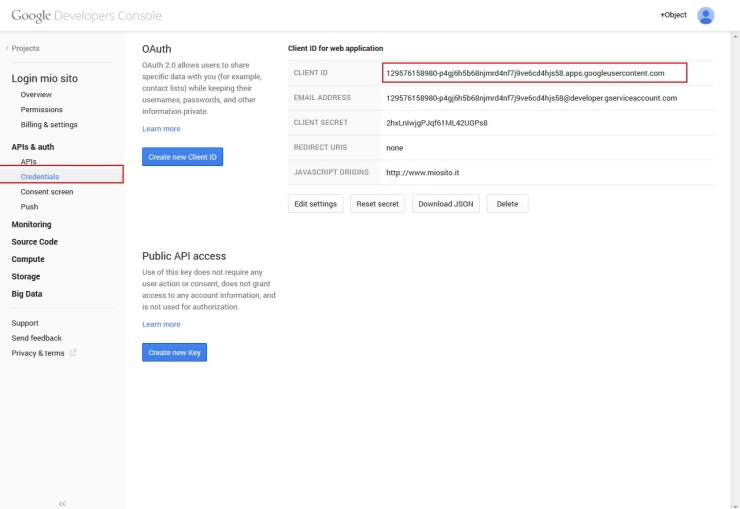
Task: Delete the web application client ID
Action: (507, 204)
